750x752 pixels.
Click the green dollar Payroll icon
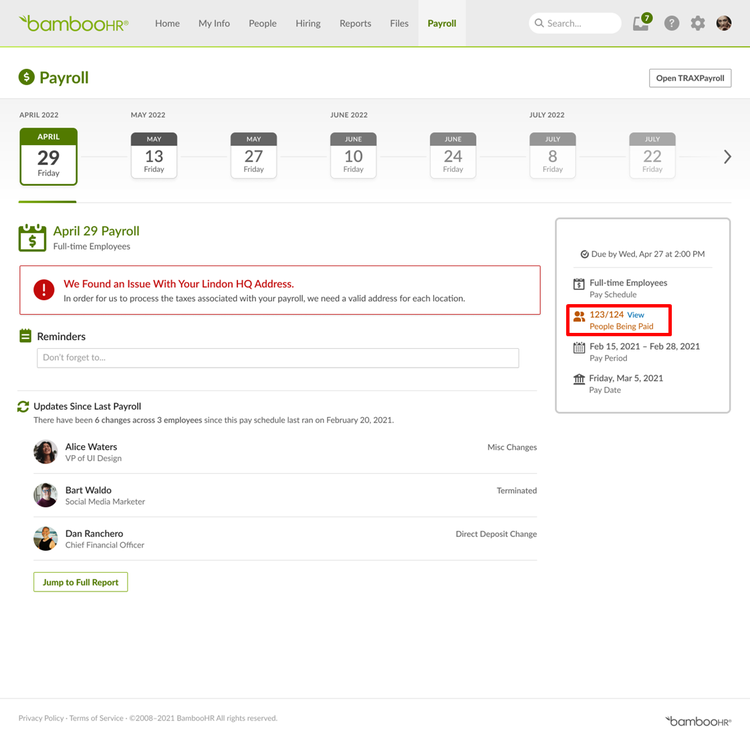click(x=26, y=77)
